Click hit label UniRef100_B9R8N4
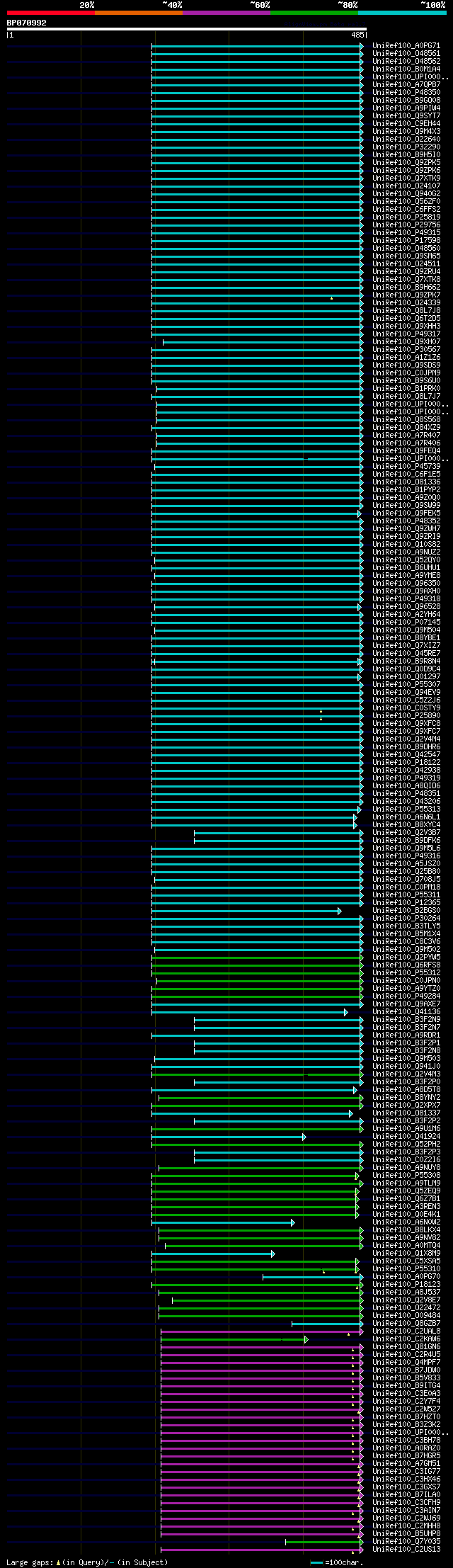This screenshot has width=453, height=1568. click(x=406, y=661)
